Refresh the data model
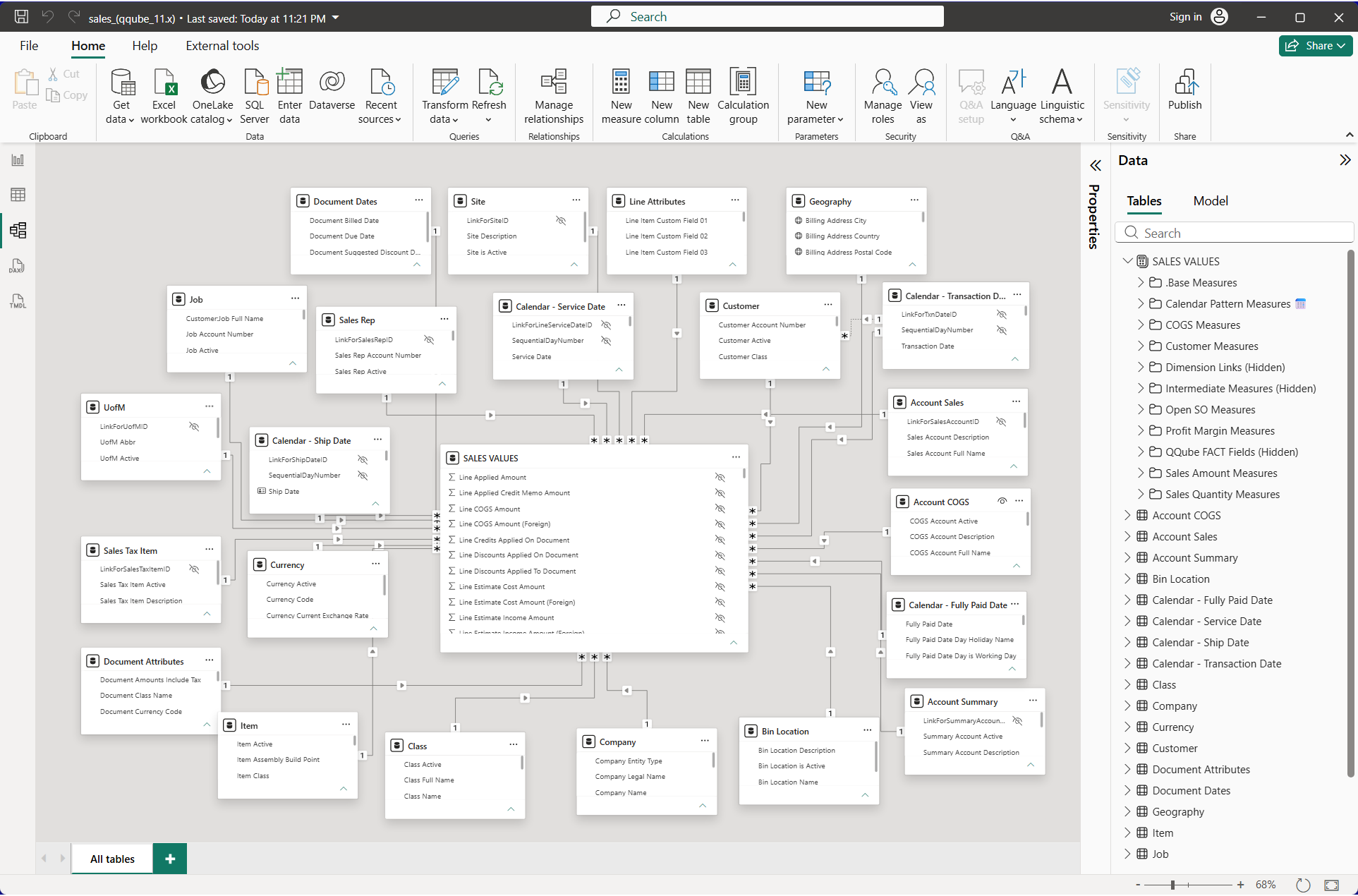This screenshot has height=896, width=1358. click(x=489, y=97)
